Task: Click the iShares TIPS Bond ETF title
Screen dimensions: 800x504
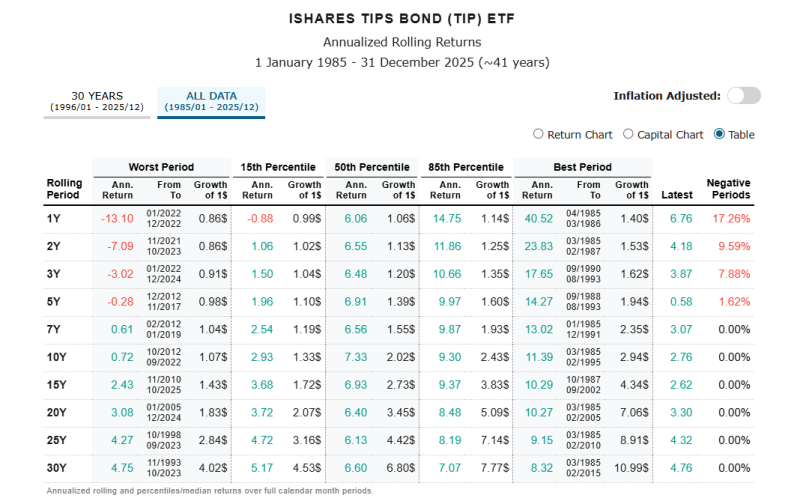Action: (x=401, y=19)
